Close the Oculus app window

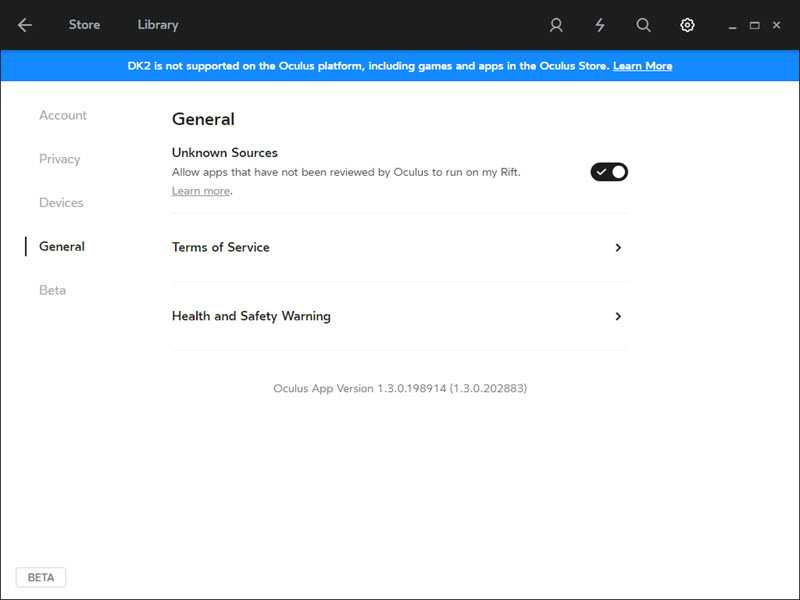pyautogui.click(x=777, y=25)
